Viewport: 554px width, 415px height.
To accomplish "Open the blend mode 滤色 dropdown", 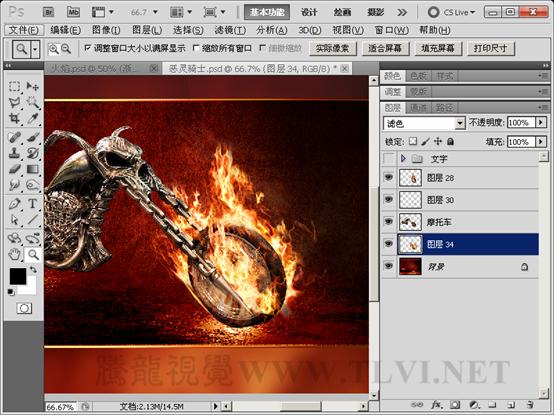I will click(x=460, y=123).
